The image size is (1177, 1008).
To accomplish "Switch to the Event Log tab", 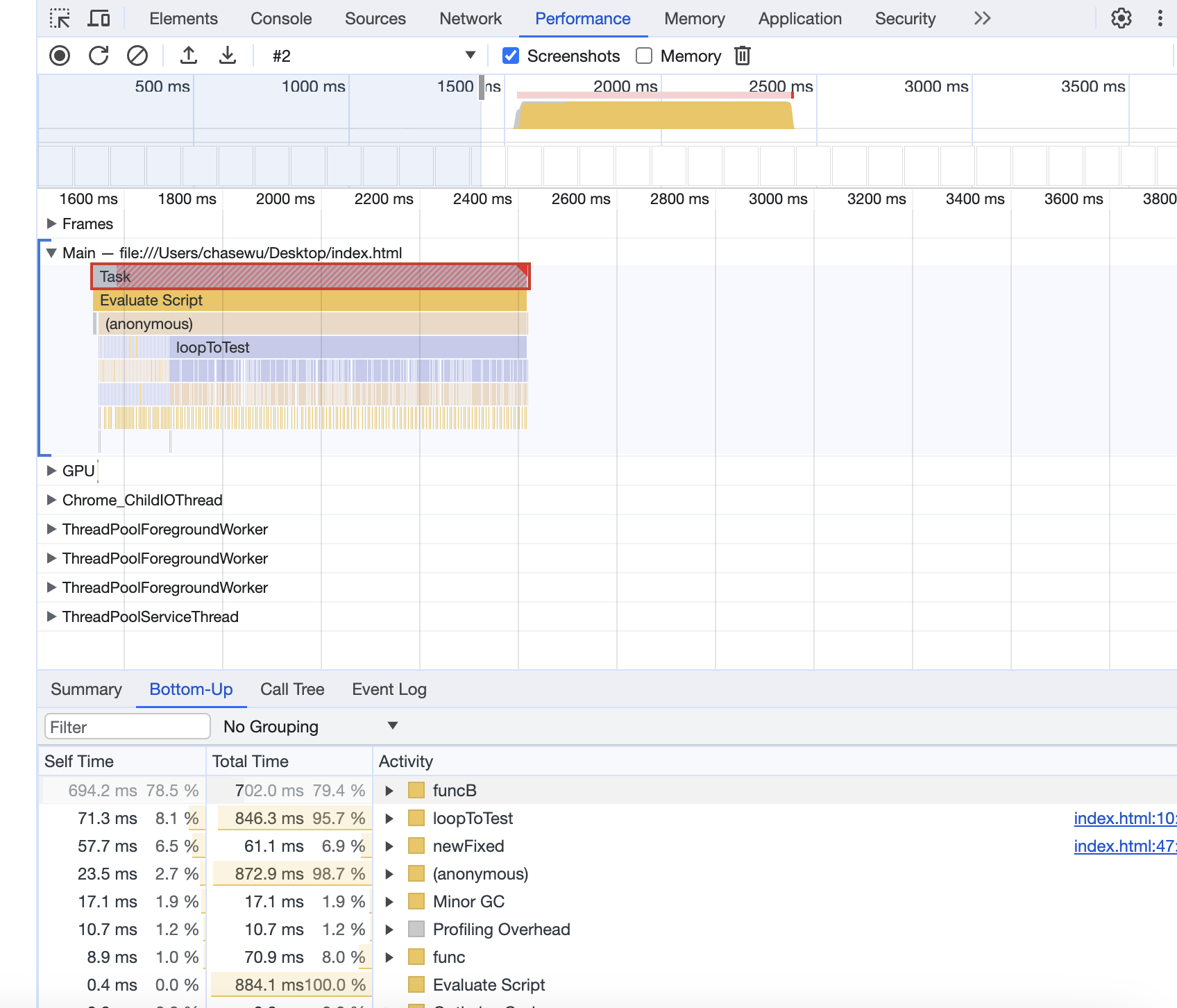I will pyautogui.click(x=389, y=689).
